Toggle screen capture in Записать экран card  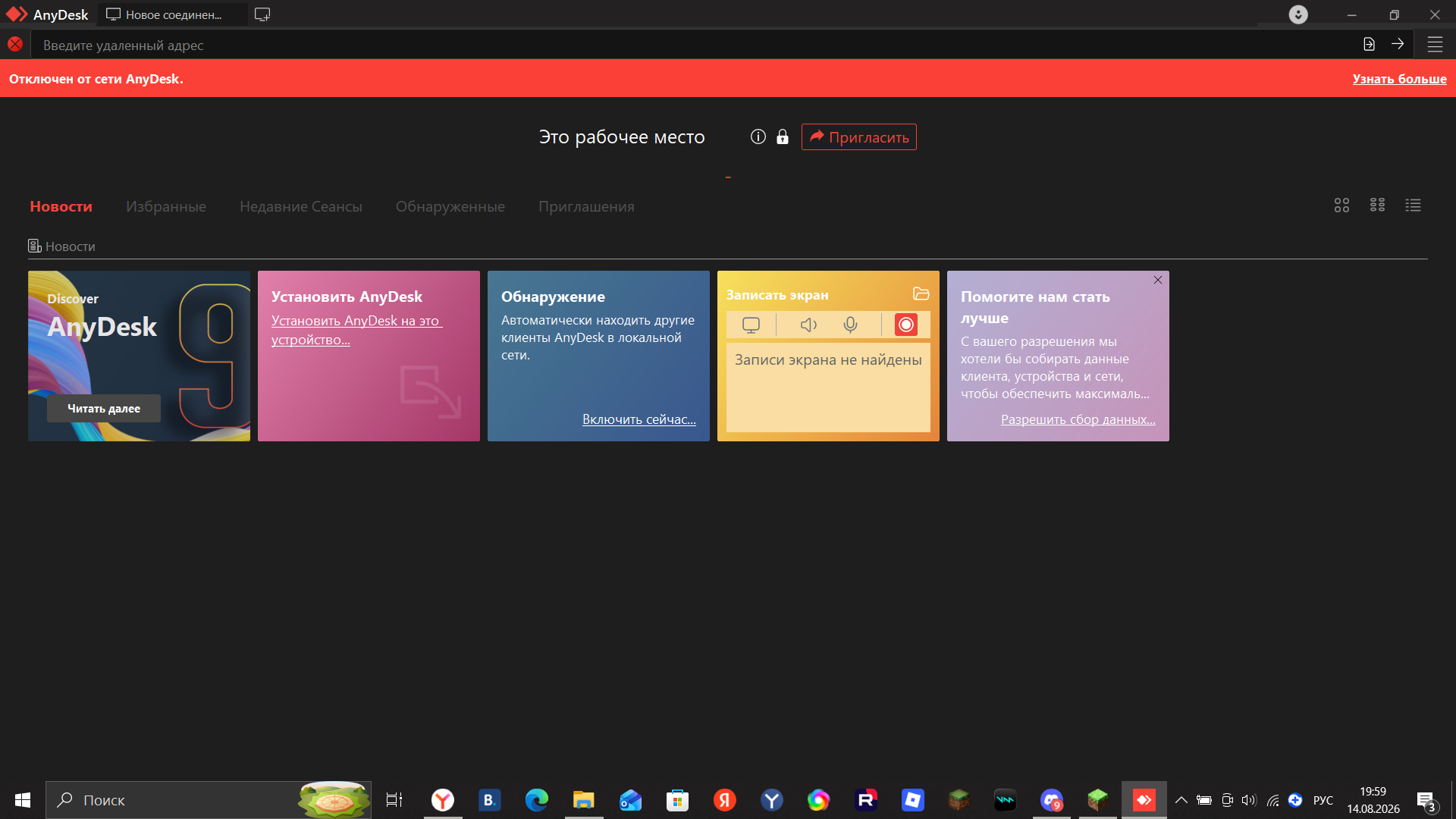pyautogui.click(x=751, y=325)
